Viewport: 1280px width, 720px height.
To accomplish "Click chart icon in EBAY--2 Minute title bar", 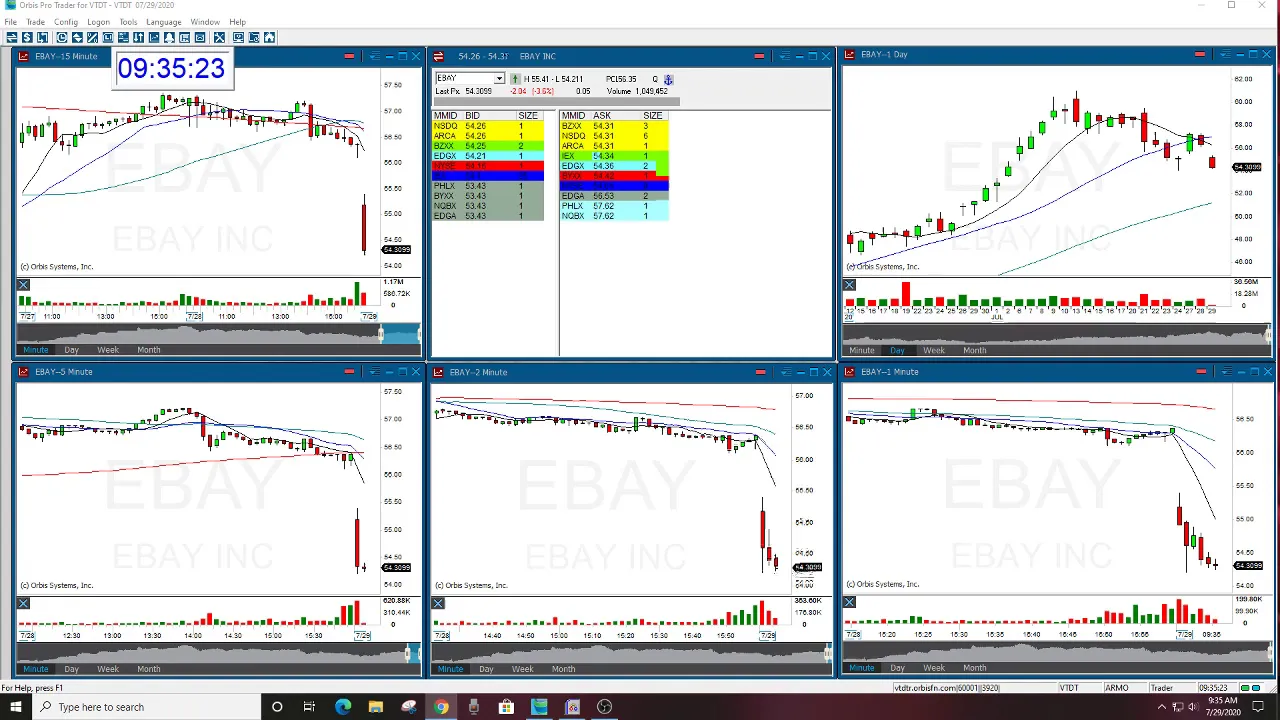I will tap(438, 372).
